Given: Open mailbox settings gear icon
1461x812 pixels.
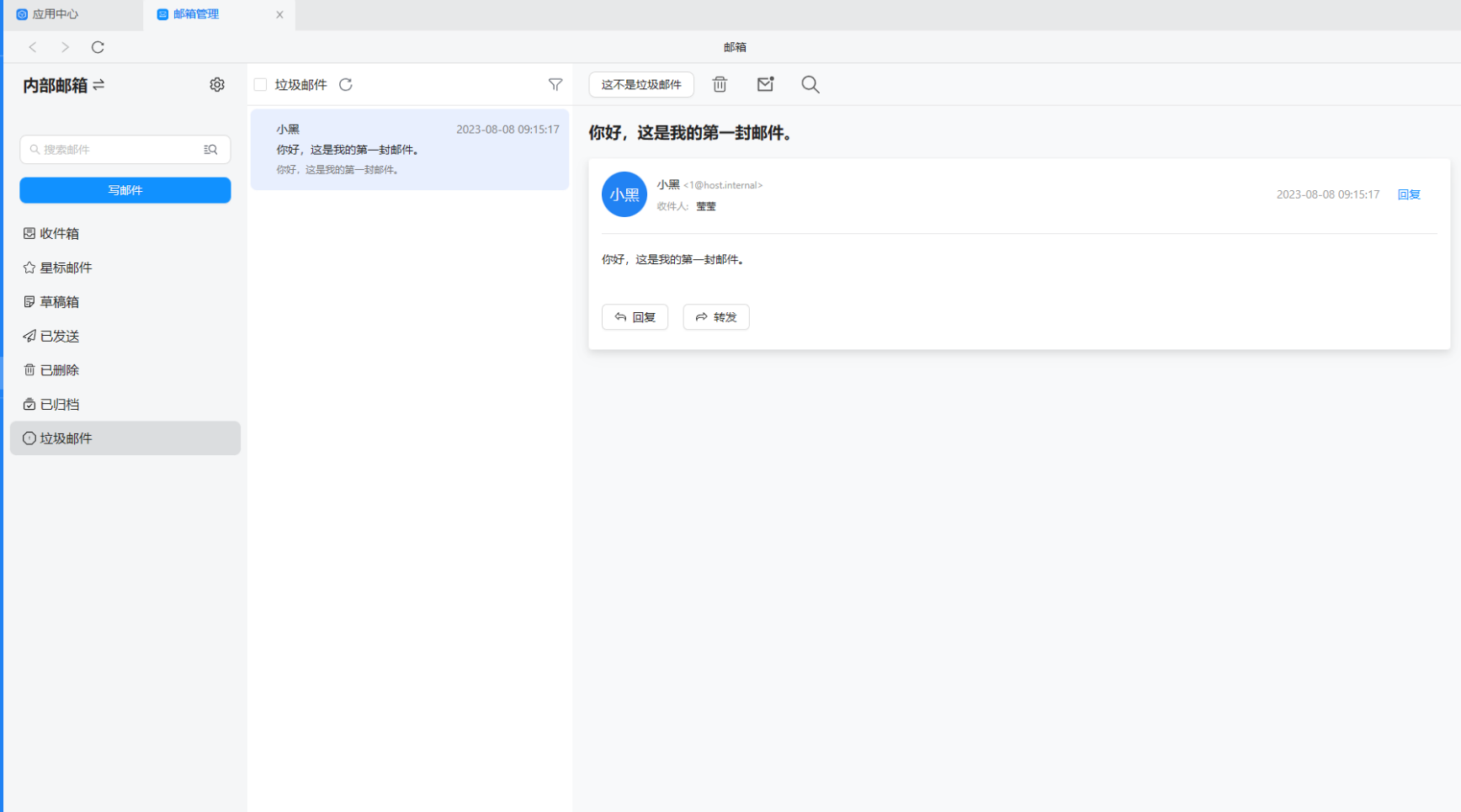Looking at the screenshot, I should [217, 85].
